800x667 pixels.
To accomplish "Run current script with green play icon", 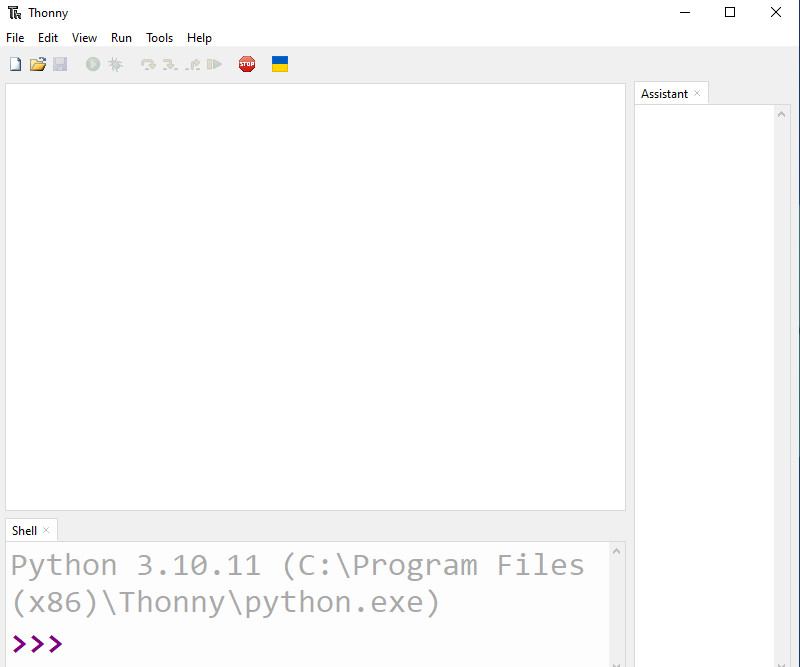I will (93, 64).
